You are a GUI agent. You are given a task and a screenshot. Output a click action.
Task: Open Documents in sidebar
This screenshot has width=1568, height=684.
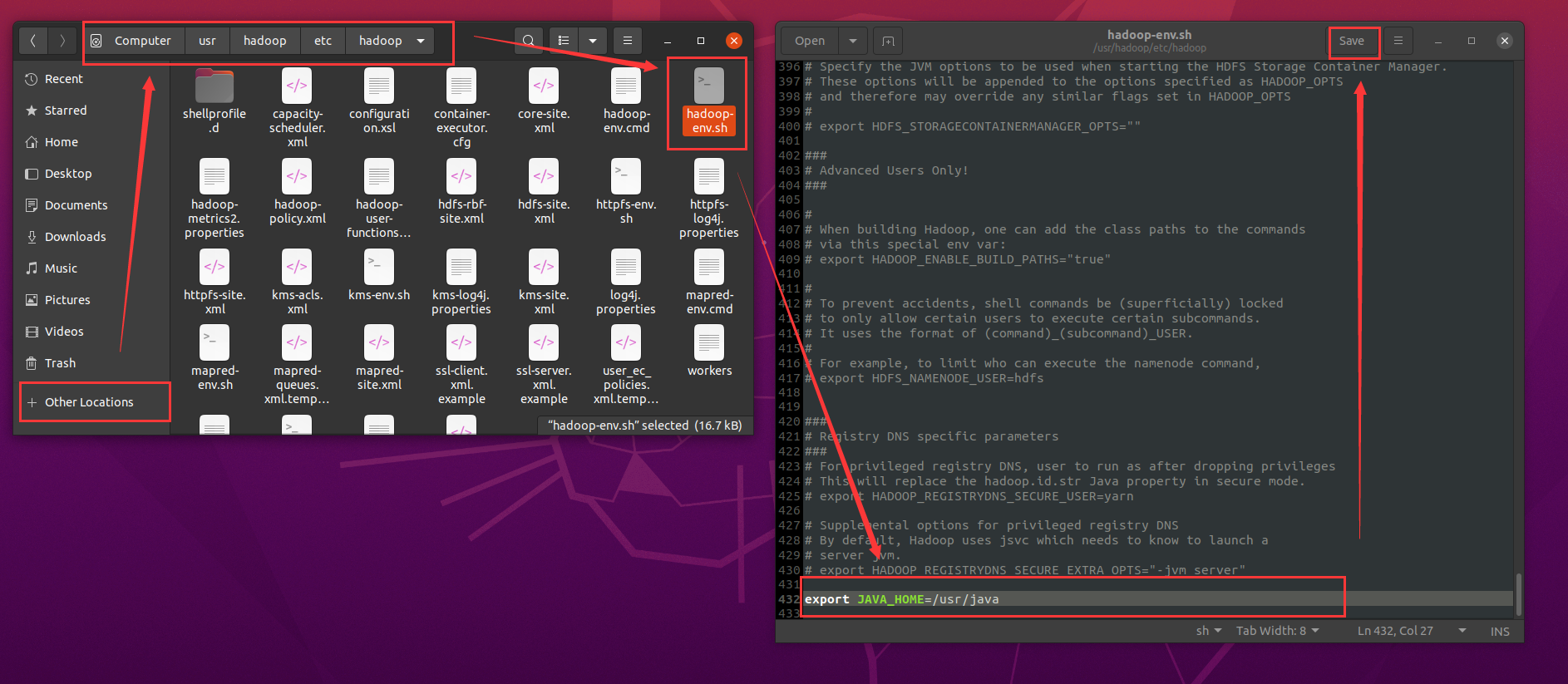[91, 205]
